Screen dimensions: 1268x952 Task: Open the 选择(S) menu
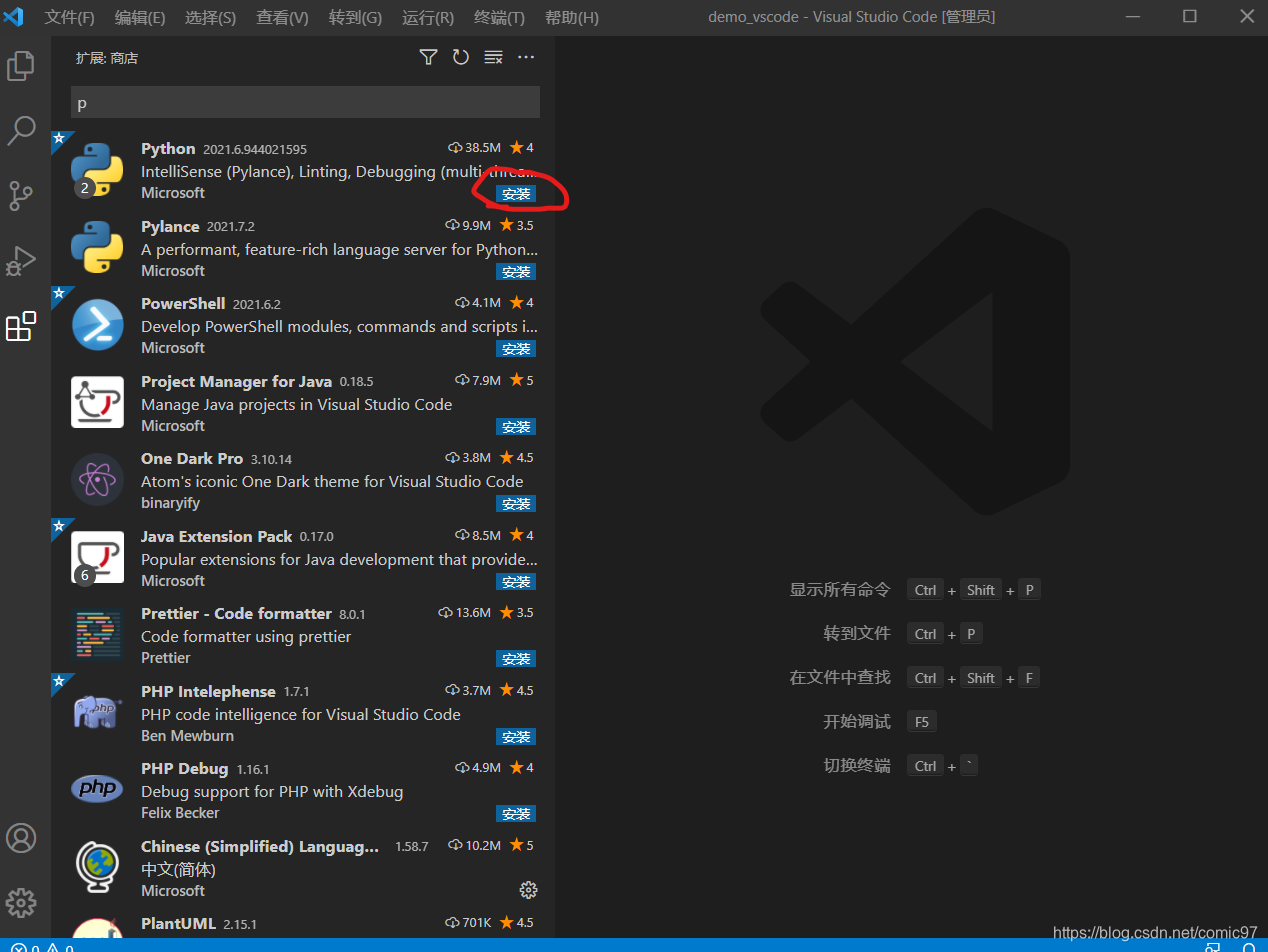210,17
